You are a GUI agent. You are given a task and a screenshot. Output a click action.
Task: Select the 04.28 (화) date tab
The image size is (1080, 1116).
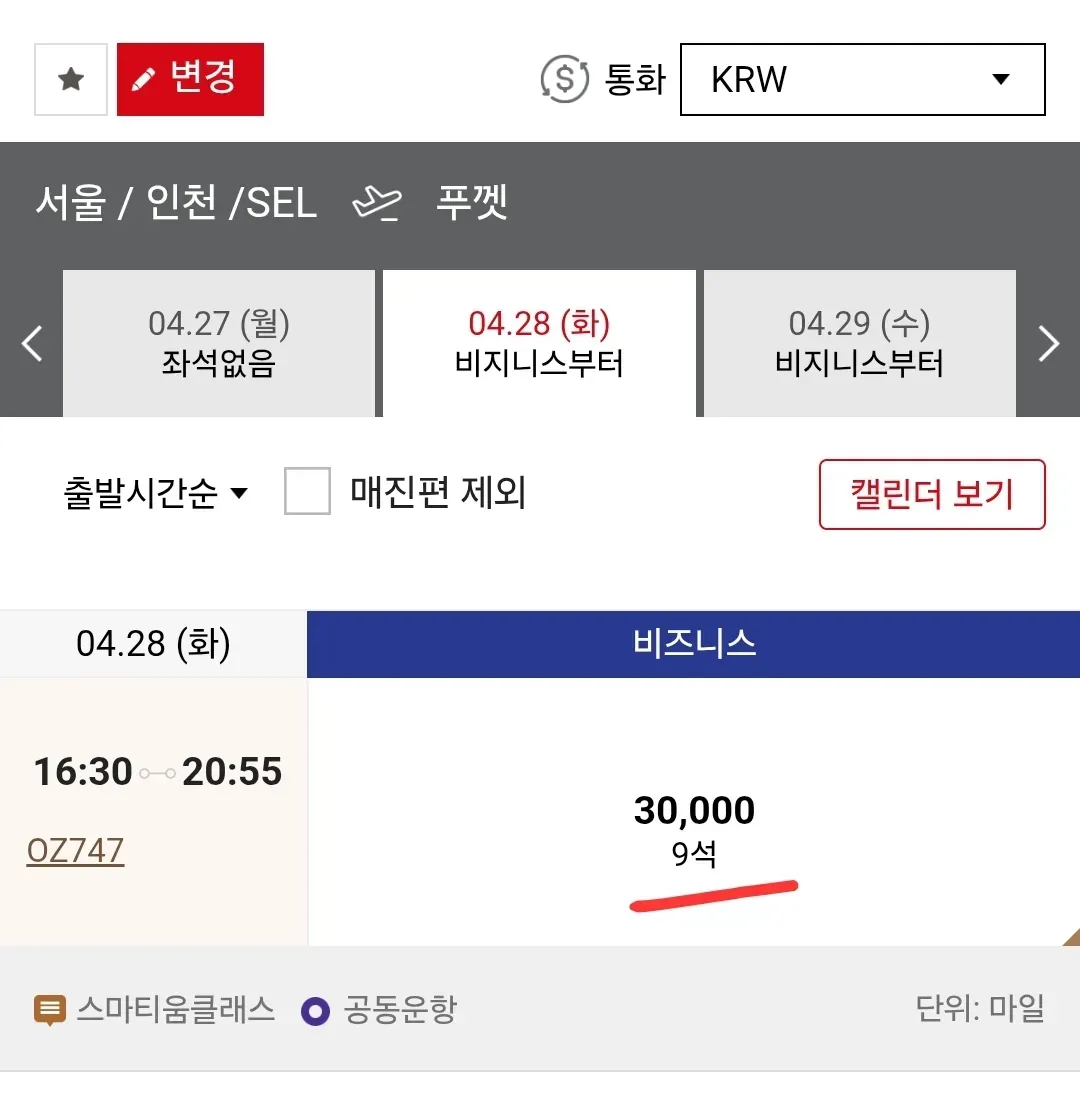point(539,343)
